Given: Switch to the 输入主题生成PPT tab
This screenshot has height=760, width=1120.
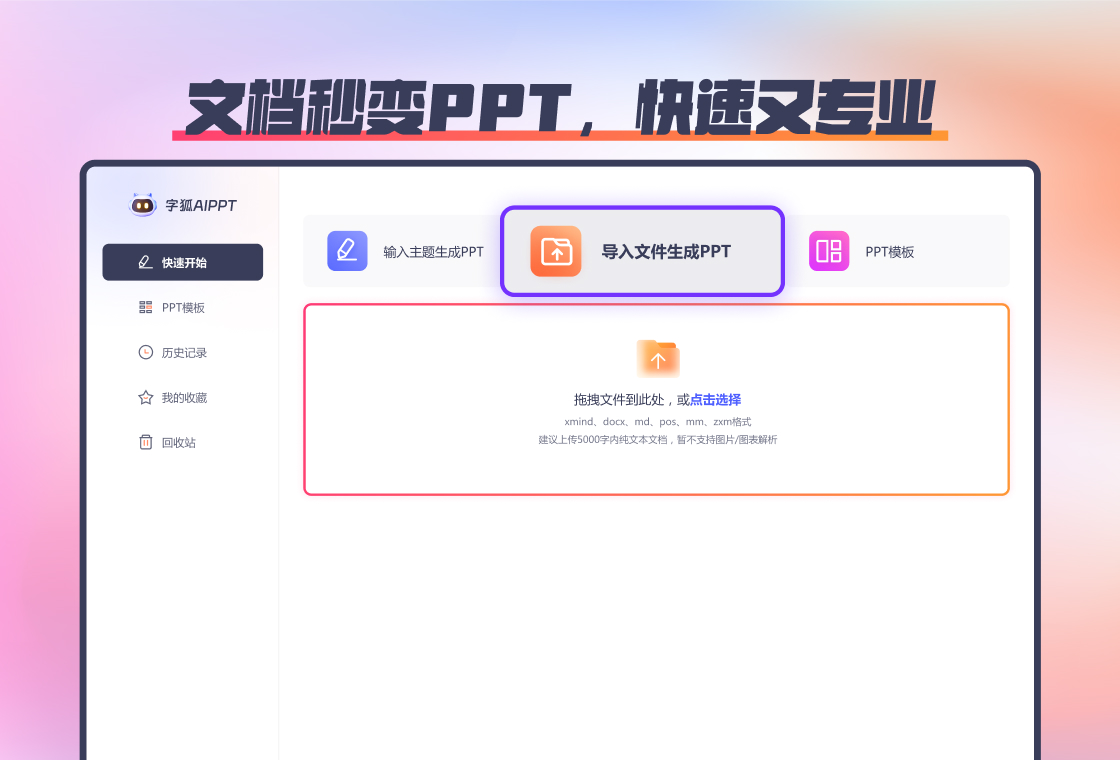Looking at the screenshot, I should tap(415, 251).
